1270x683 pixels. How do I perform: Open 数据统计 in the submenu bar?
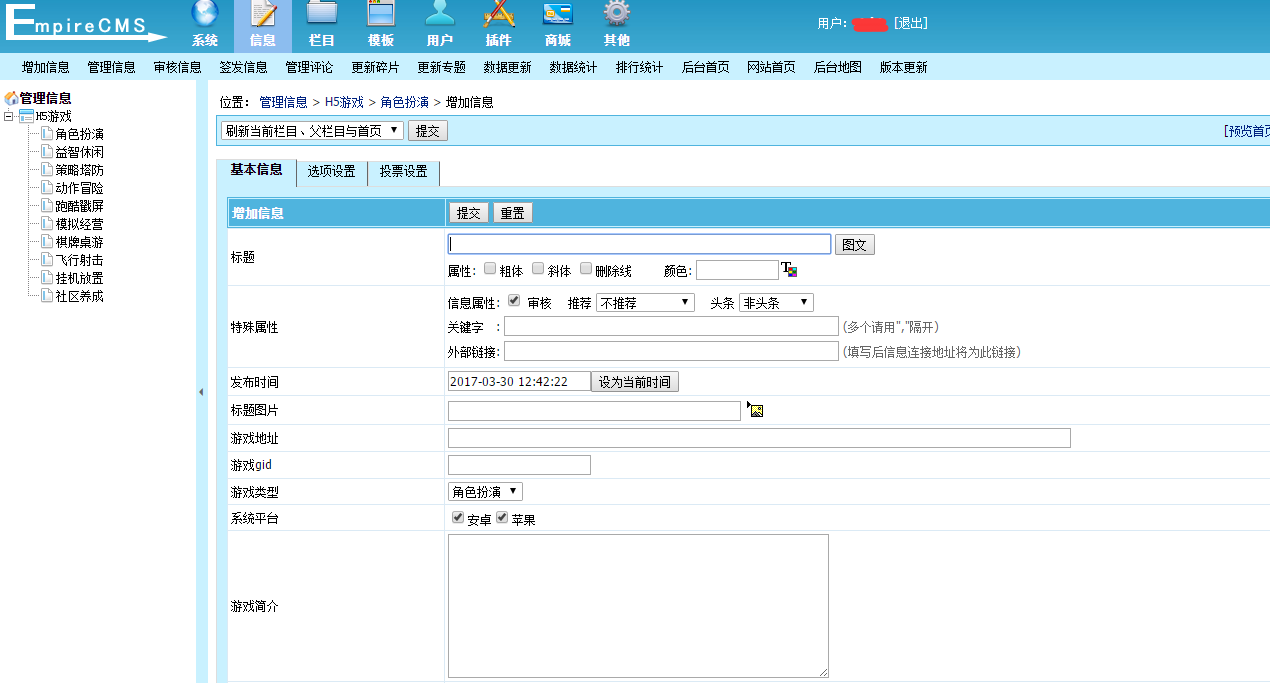573,67
